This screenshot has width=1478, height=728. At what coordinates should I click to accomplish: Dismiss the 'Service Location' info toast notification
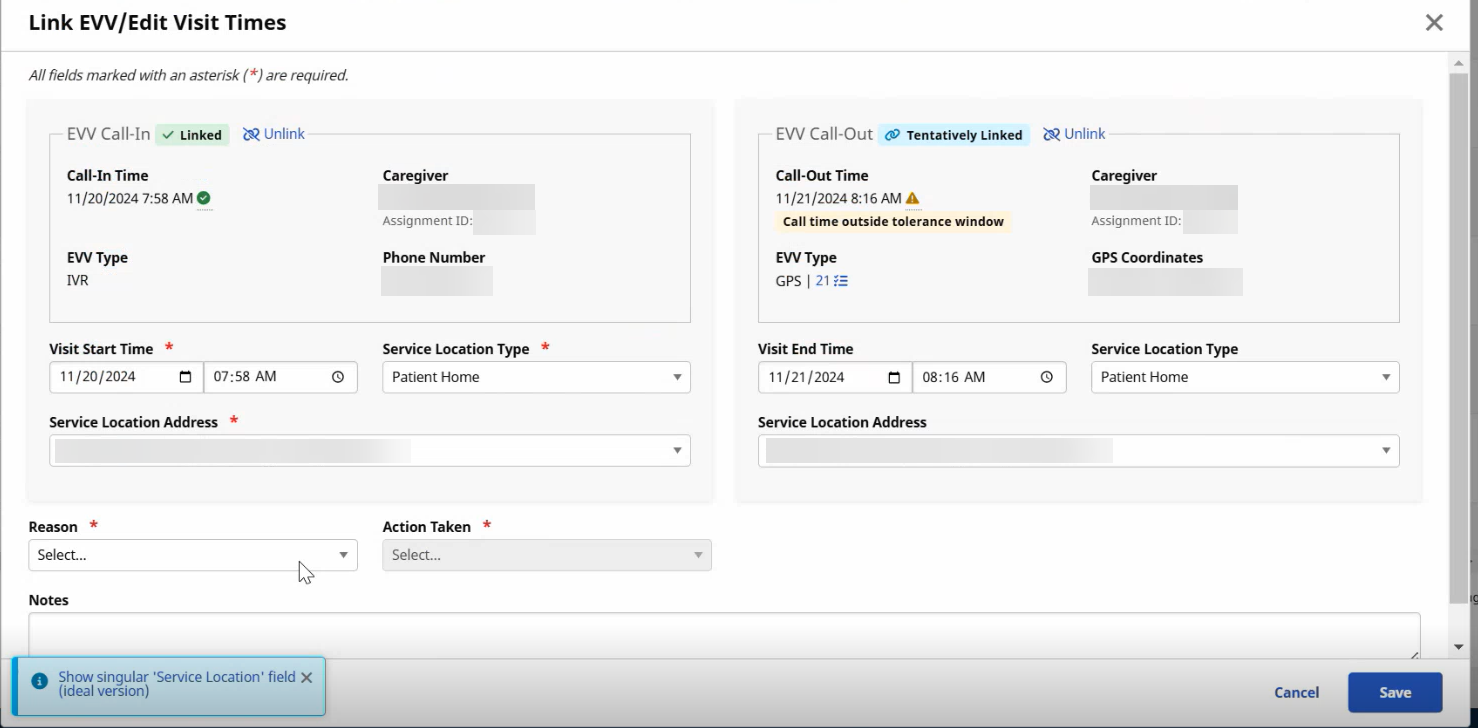(x=307, y=678)
